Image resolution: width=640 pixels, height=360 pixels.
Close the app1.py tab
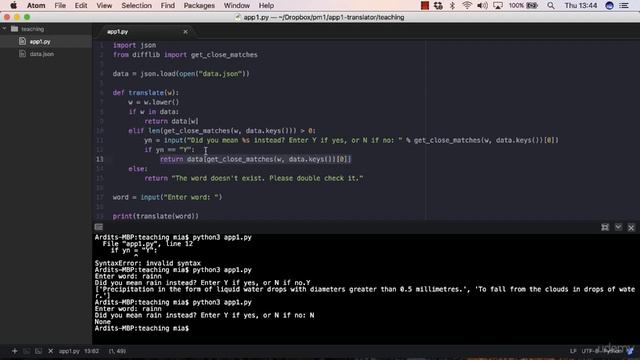click(185, 31)
